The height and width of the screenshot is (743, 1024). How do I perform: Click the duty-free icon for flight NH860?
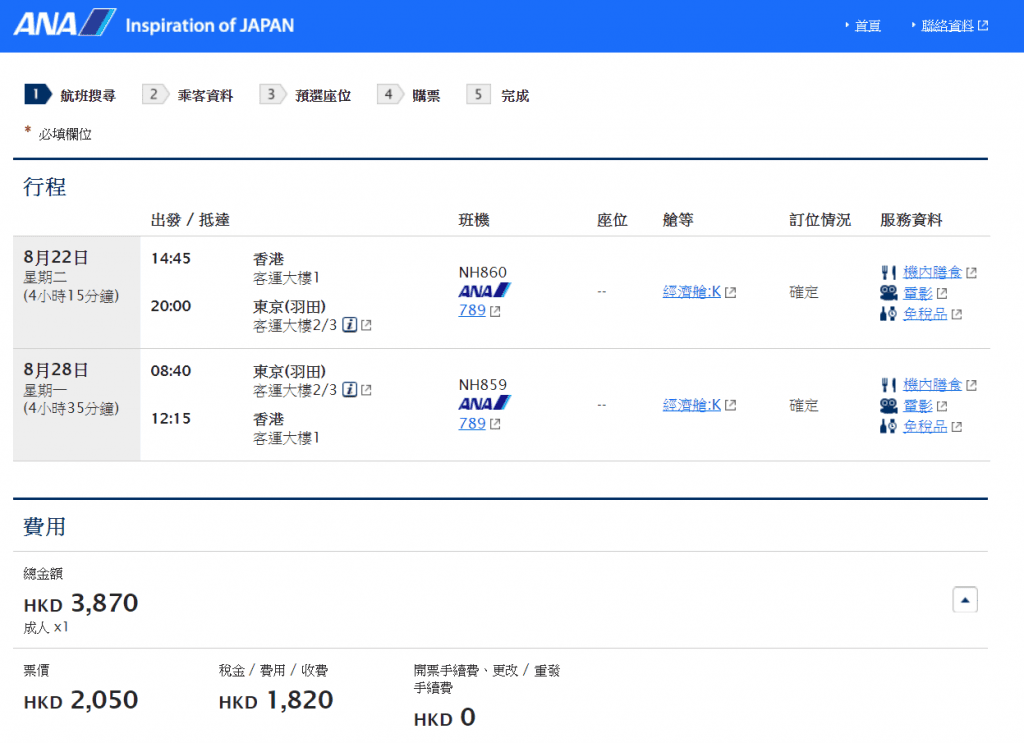click(x=888, y=314)
